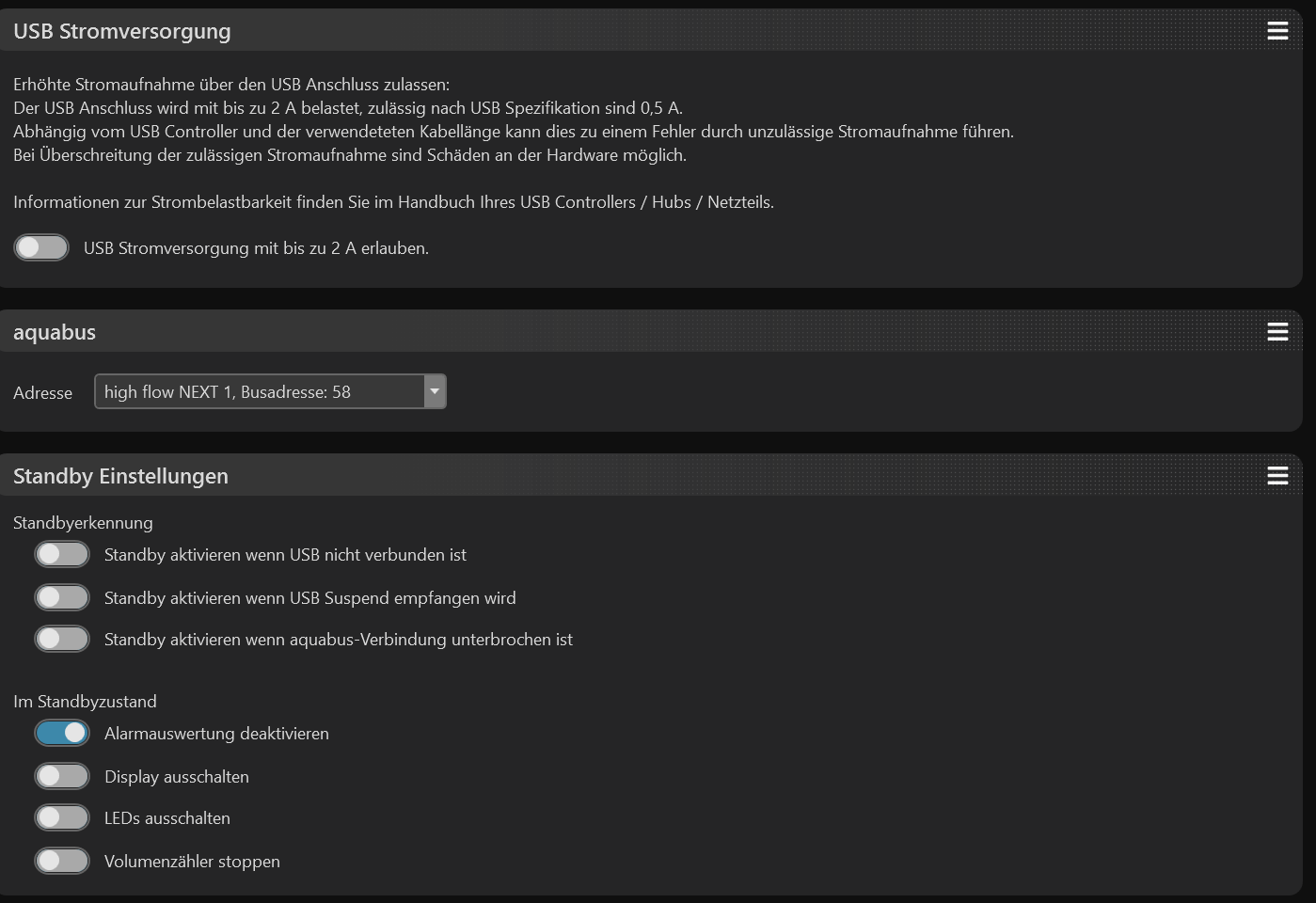Click the Im Standbyzustand group heading
The width and height of the screenshot is (1316, 903).
pos(85,702)
